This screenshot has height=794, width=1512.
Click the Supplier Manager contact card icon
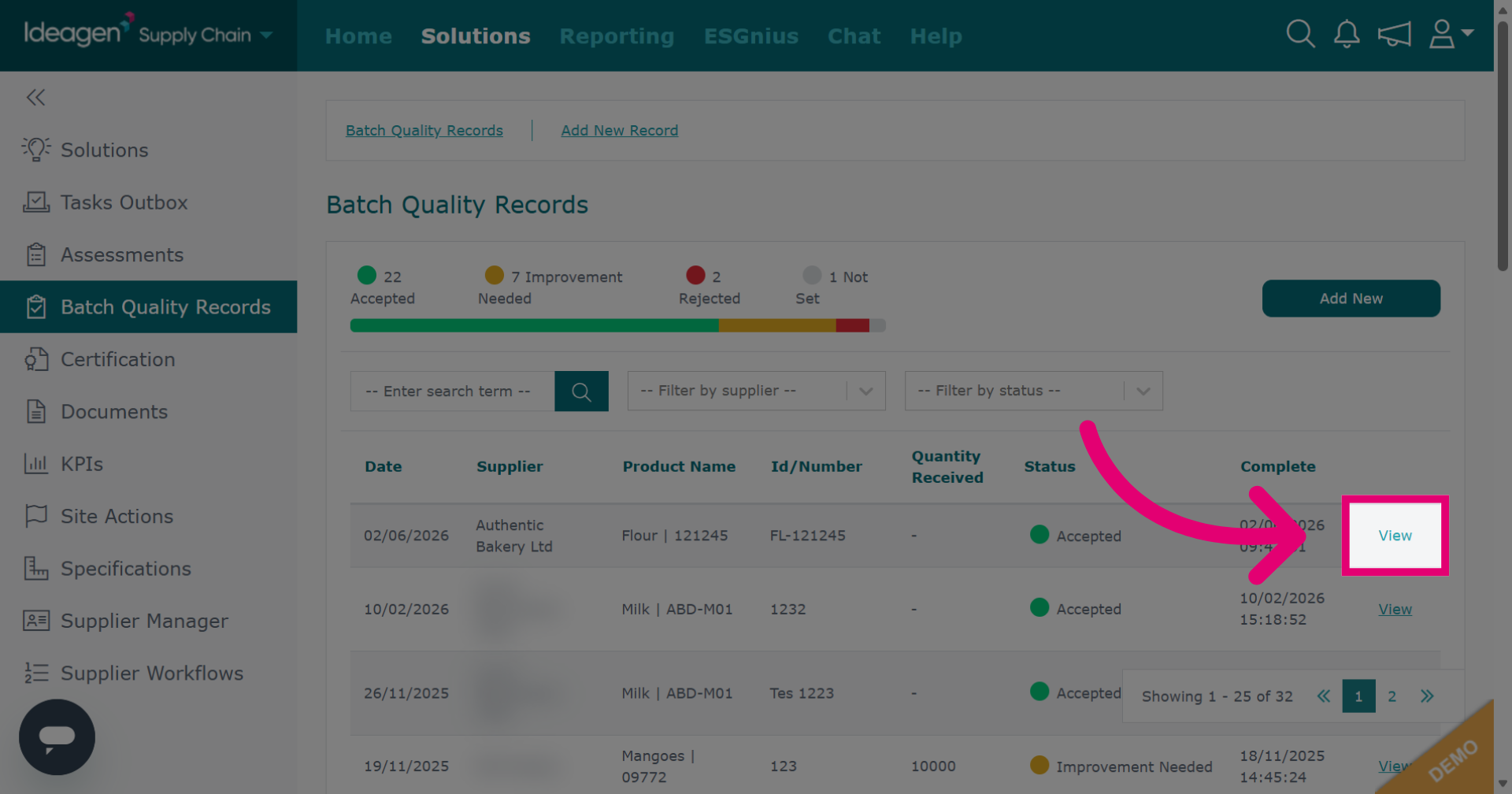point(36,621)
